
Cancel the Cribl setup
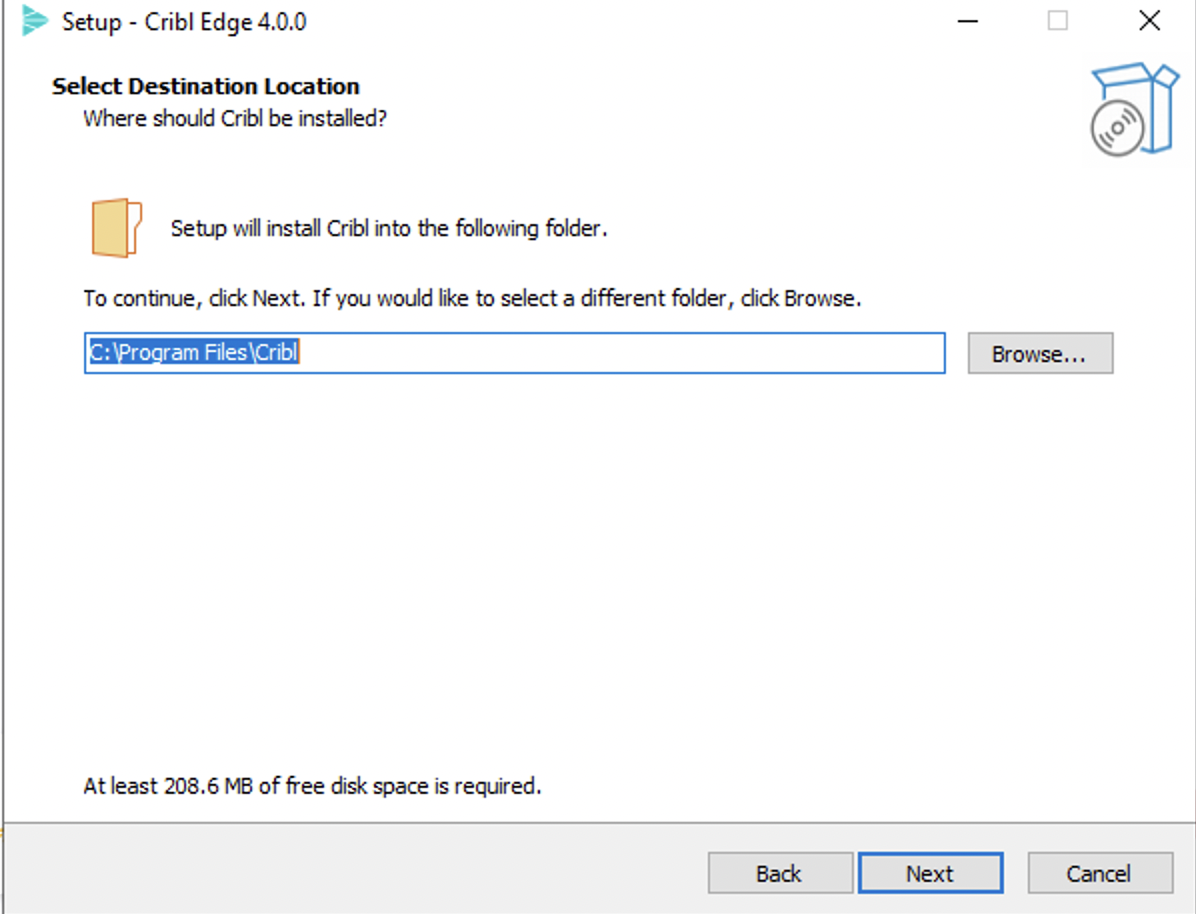(1099, 873)
